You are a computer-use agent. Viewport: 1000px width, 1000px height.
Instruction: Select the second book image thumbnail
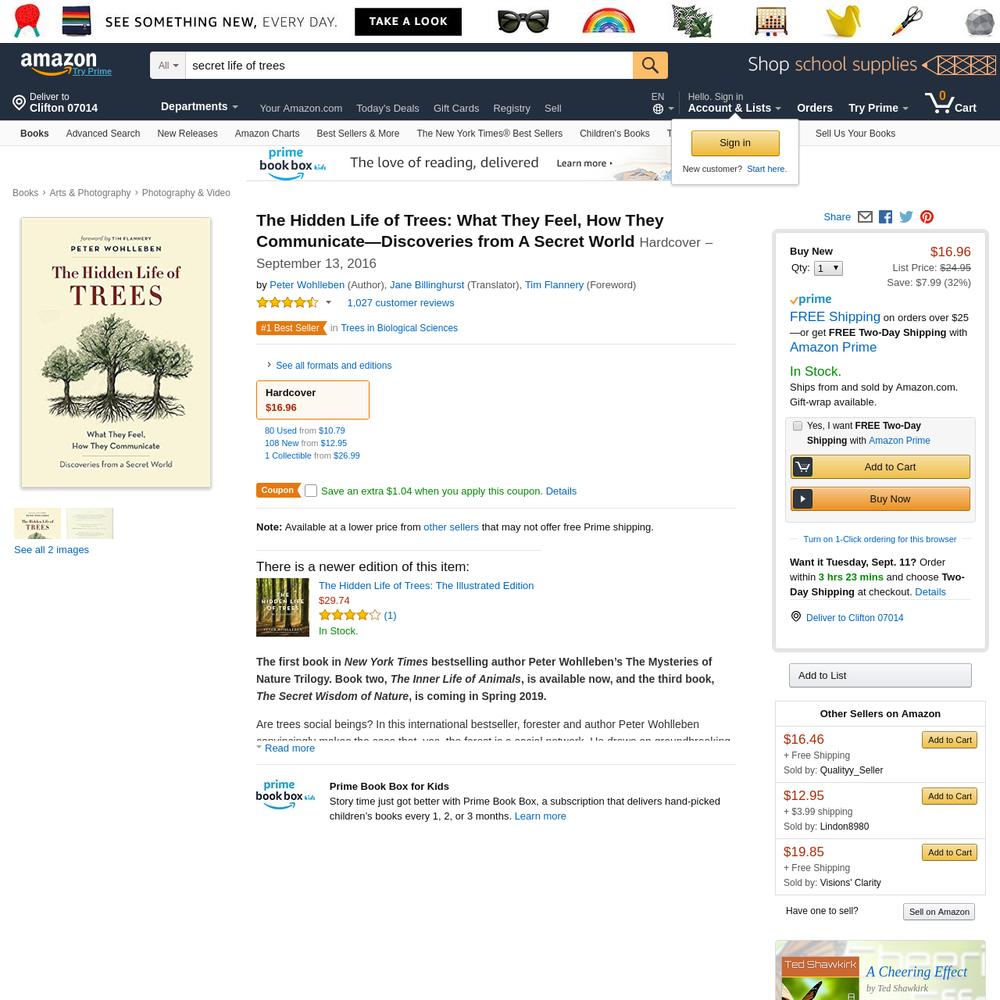pyautogui.click(x=90, y=524)
